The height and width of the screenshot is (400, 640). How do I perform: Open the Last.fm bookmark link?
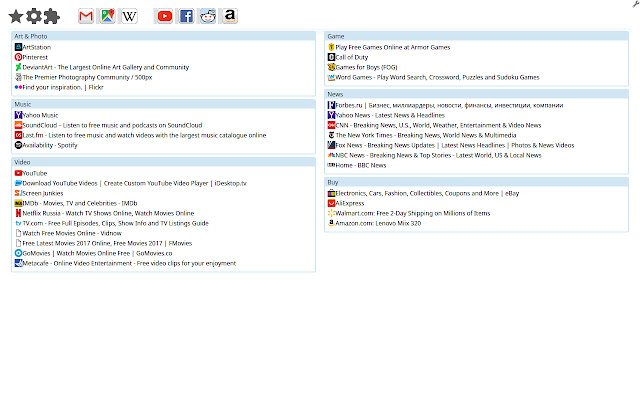(x=144, y=135)
